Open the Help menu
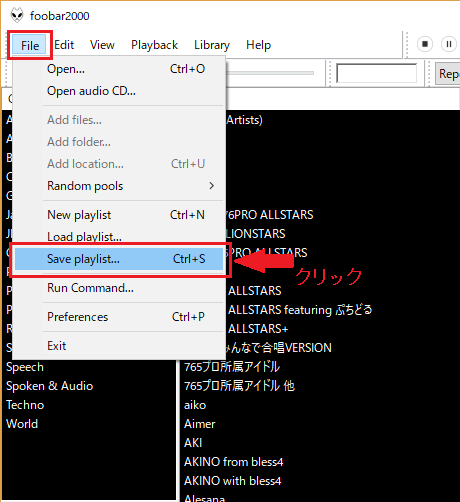 coord(258,45)
